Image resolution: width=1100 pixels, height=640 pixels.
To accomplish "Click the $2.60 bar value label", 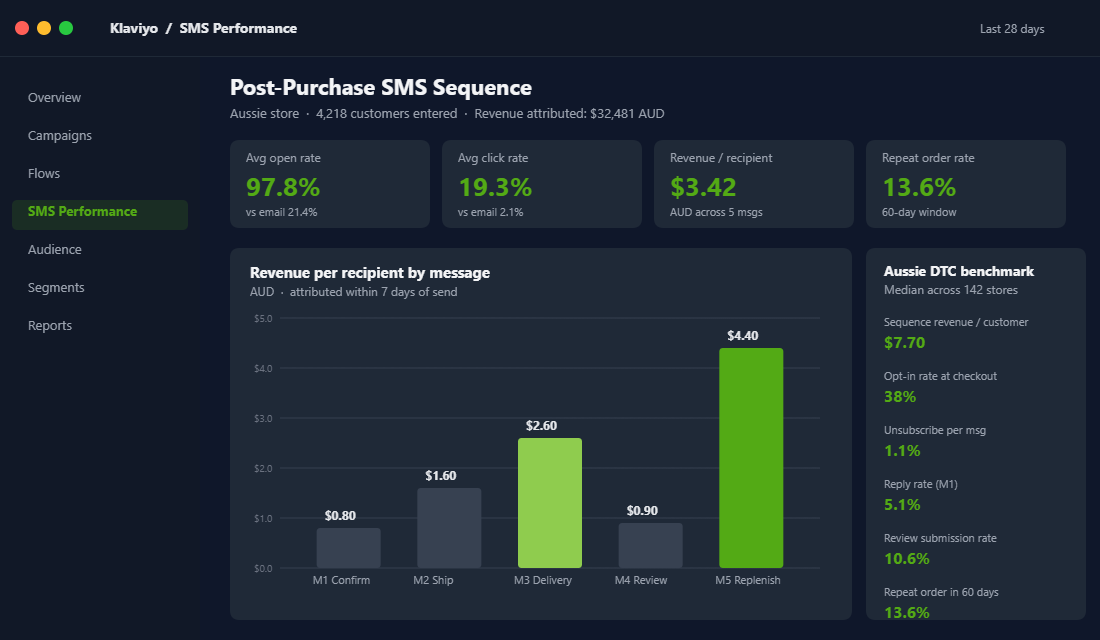I will [x=542, y=426].
